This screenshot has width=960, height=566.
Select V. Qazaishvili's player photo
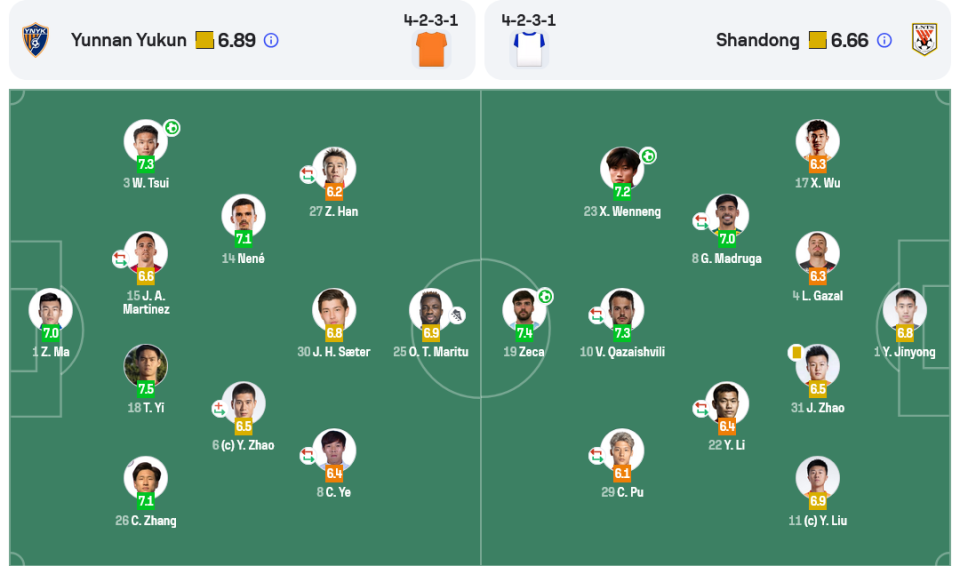[622, 309]
